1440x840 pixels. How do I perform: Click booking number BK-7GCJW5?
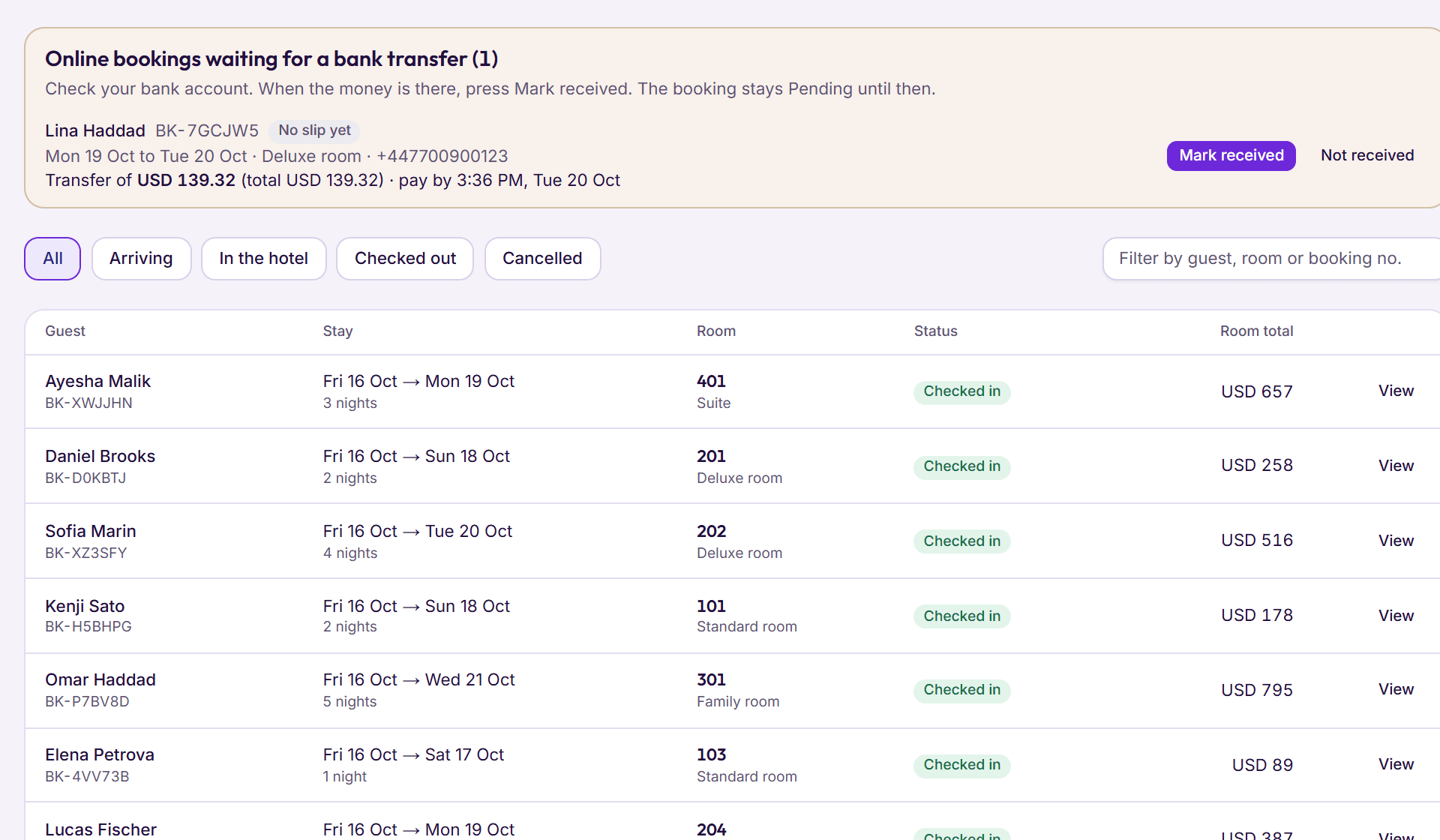pos(207,130)
